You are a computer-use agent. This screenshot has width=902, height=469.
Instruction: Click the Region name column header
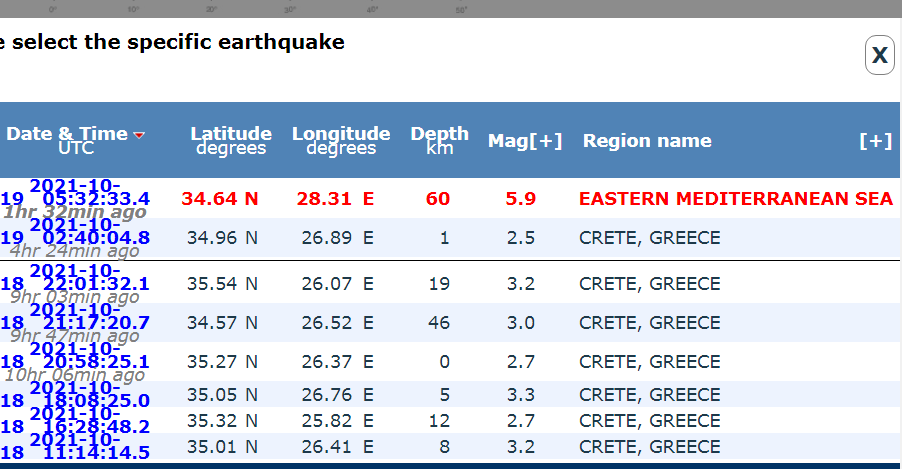click(x=647, y=141)
